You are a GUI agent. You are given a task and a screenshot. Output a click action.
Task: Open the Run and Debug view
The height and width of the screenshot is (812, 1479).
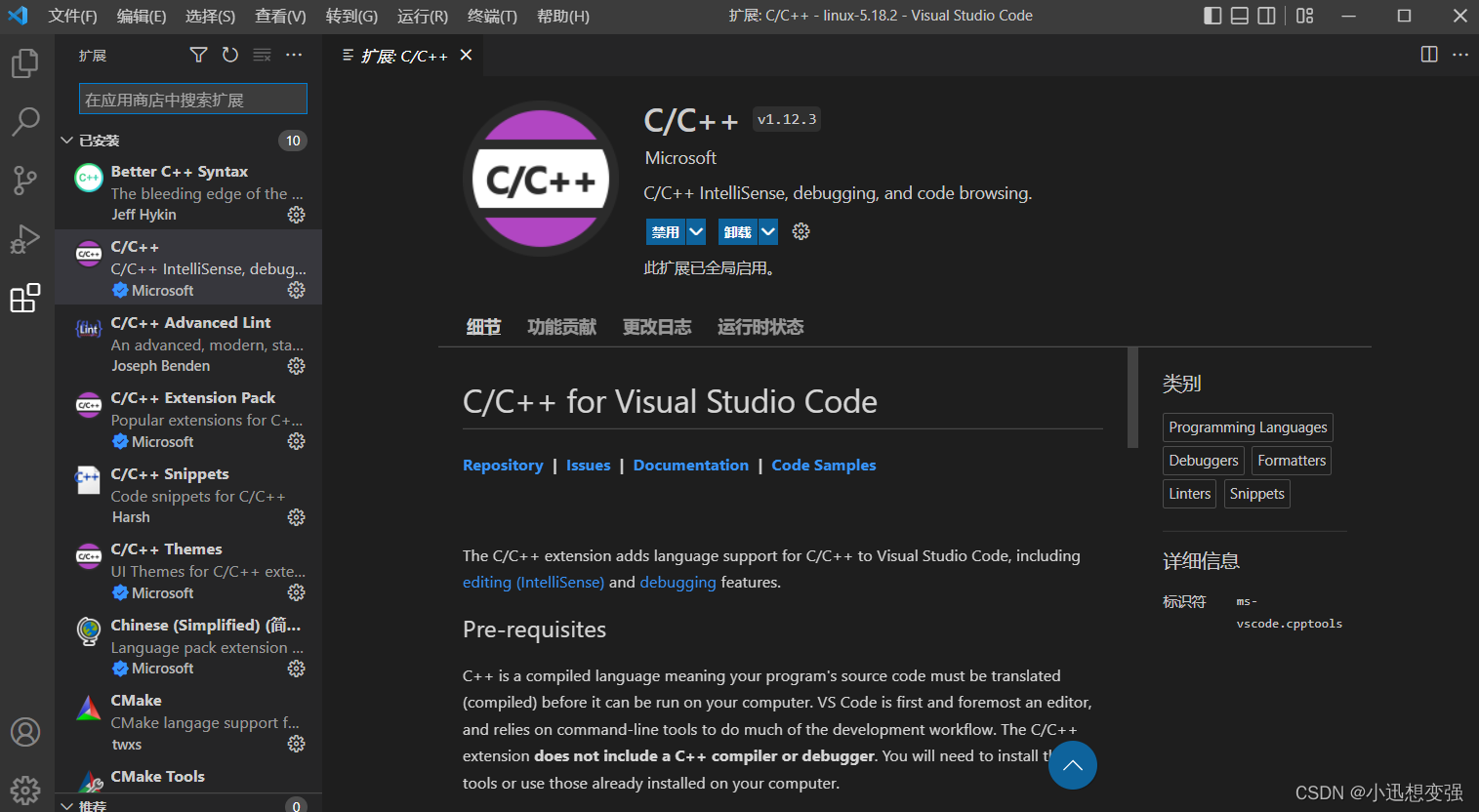(x=24, y=238)
